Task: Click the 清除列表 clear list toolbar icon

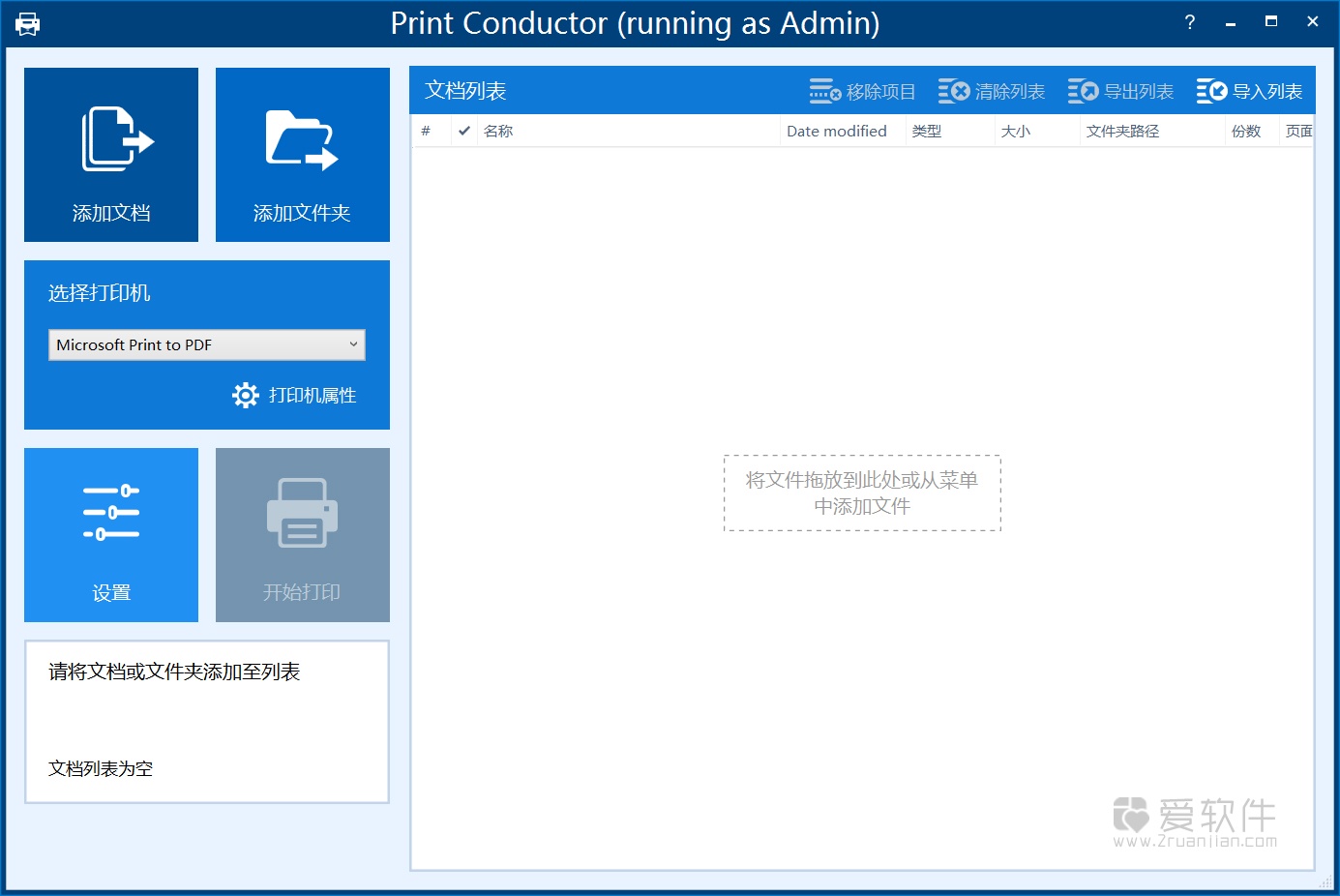Action: coord(952,90)
